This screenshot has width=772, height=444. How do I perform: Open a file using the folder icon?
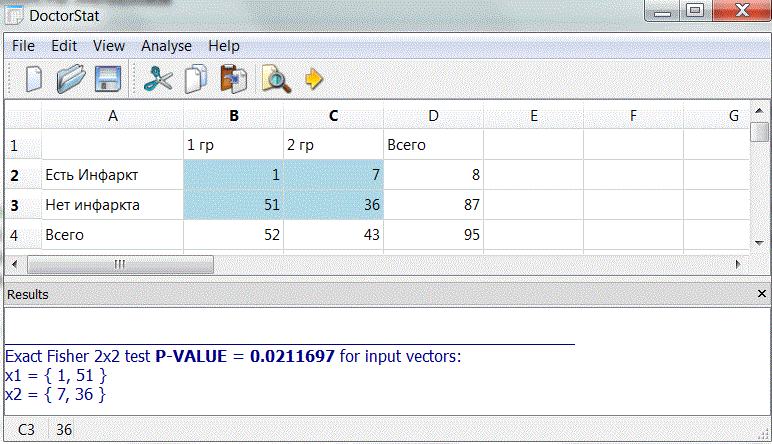coord(71,78)
